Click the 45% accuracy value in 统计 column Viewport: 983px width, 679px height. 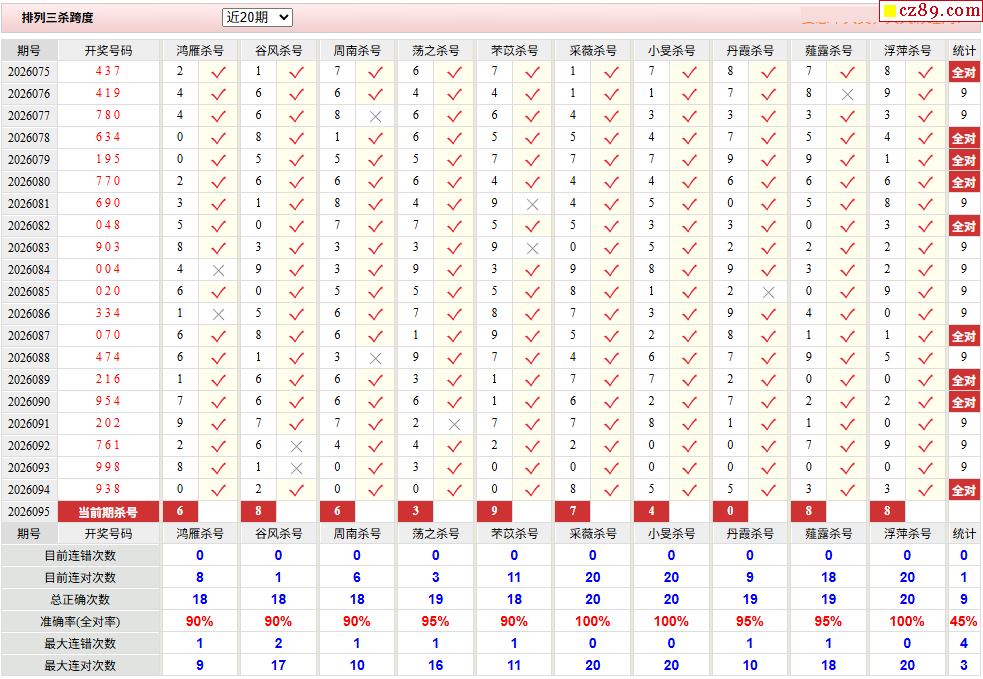(964, 621)
